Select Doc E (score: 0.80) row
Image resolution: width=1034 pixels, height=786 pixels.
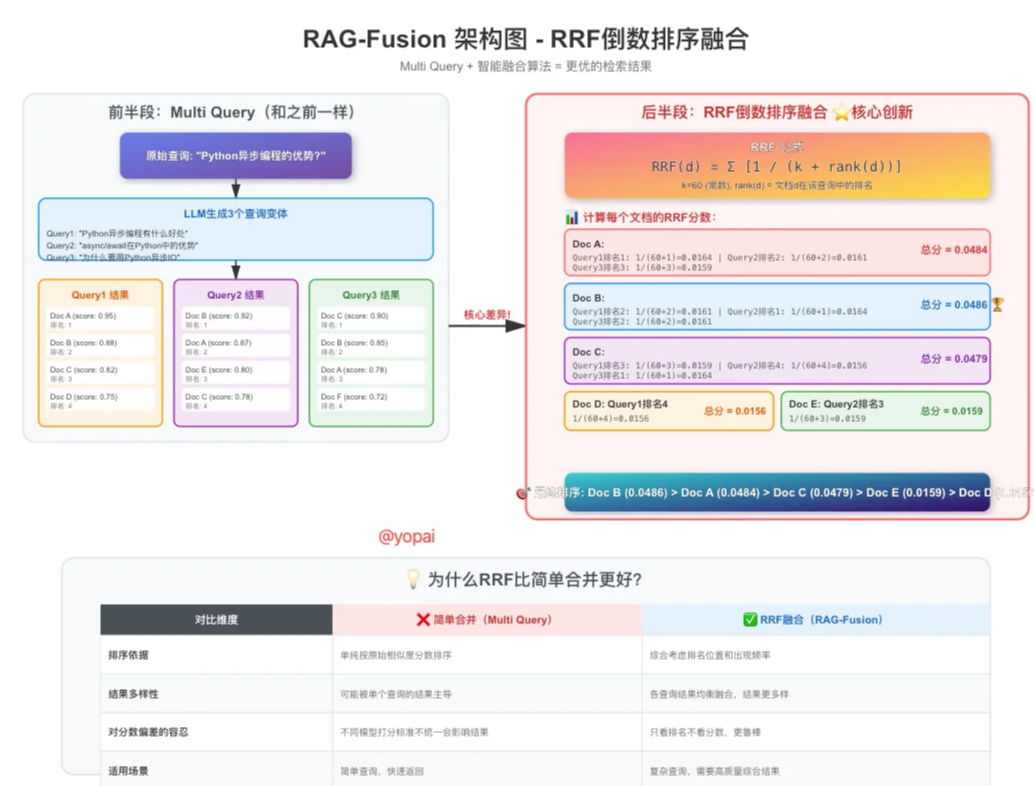click(235, 373)
